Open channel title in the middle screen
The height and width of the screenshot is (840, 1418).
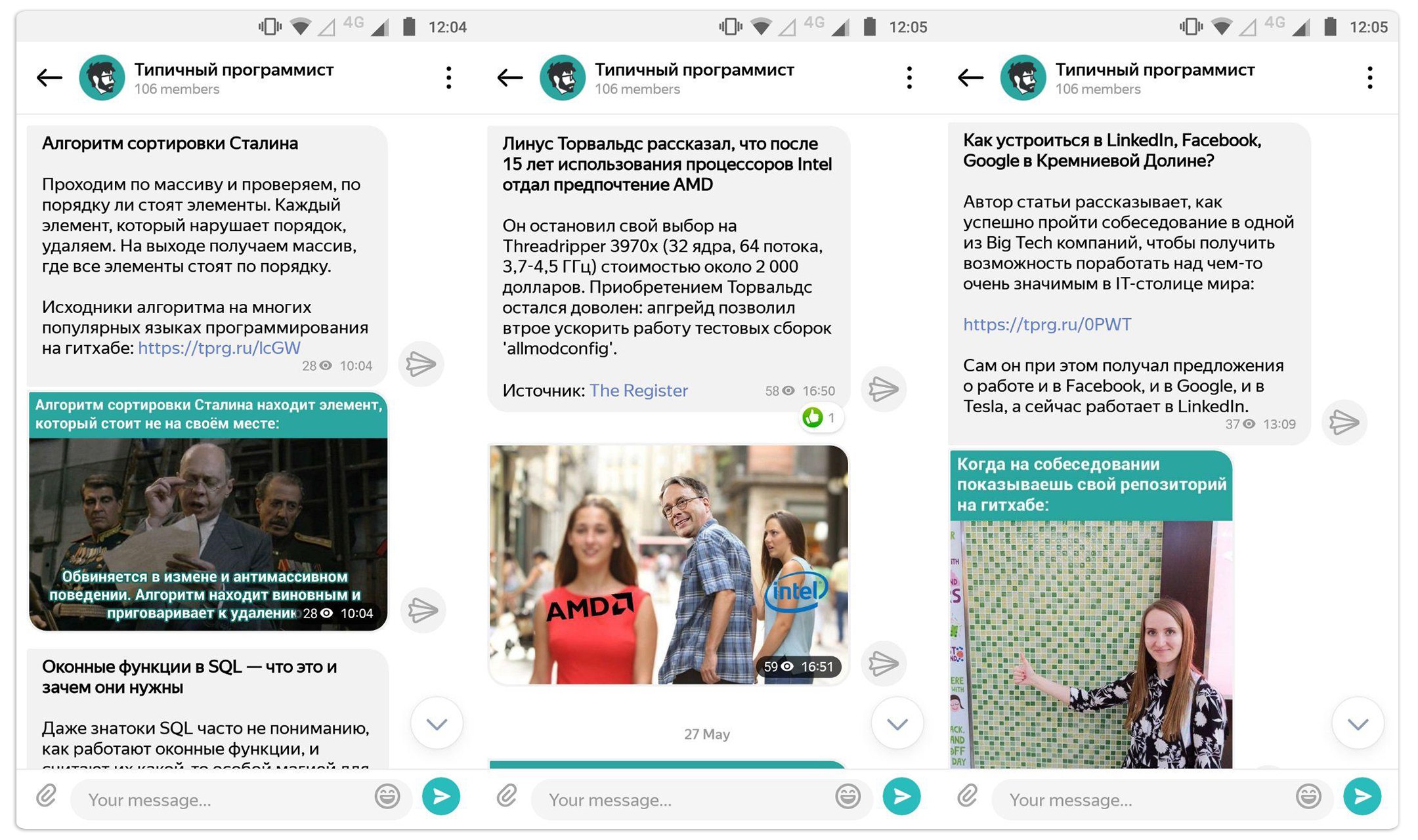(695, 70)
